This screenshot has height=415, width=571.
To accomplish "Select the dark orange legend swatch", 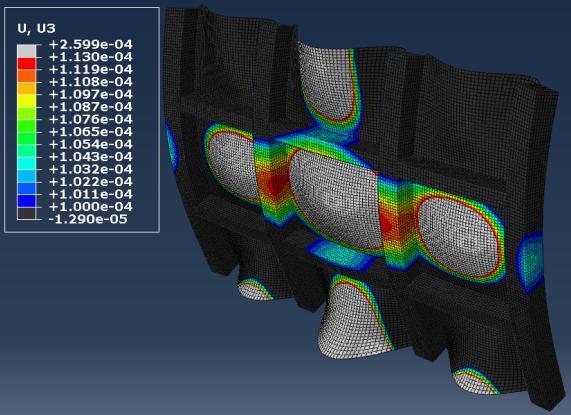I will [x=27, y=76].
